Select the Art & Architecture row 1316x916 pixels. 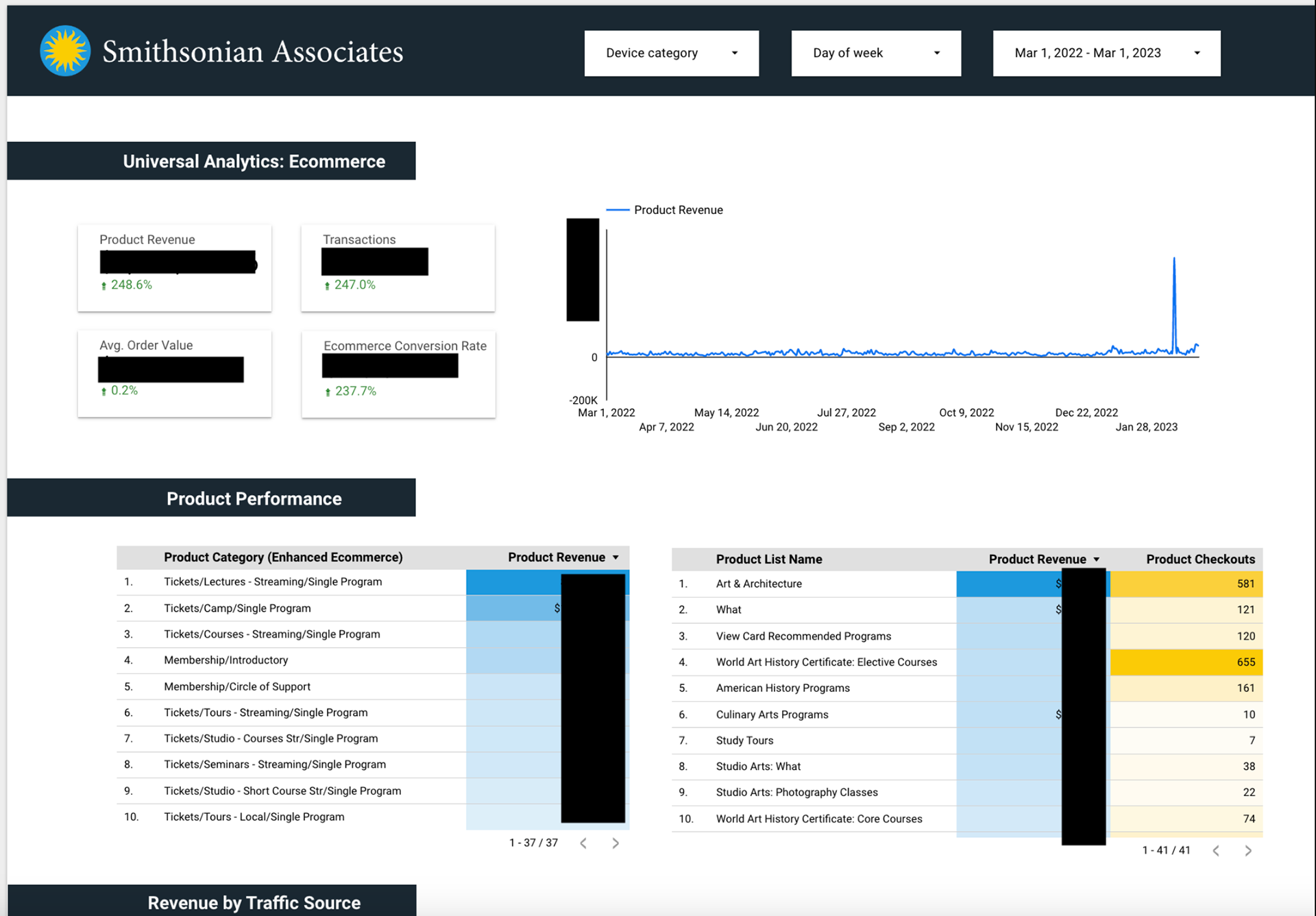tap(967, 583)
